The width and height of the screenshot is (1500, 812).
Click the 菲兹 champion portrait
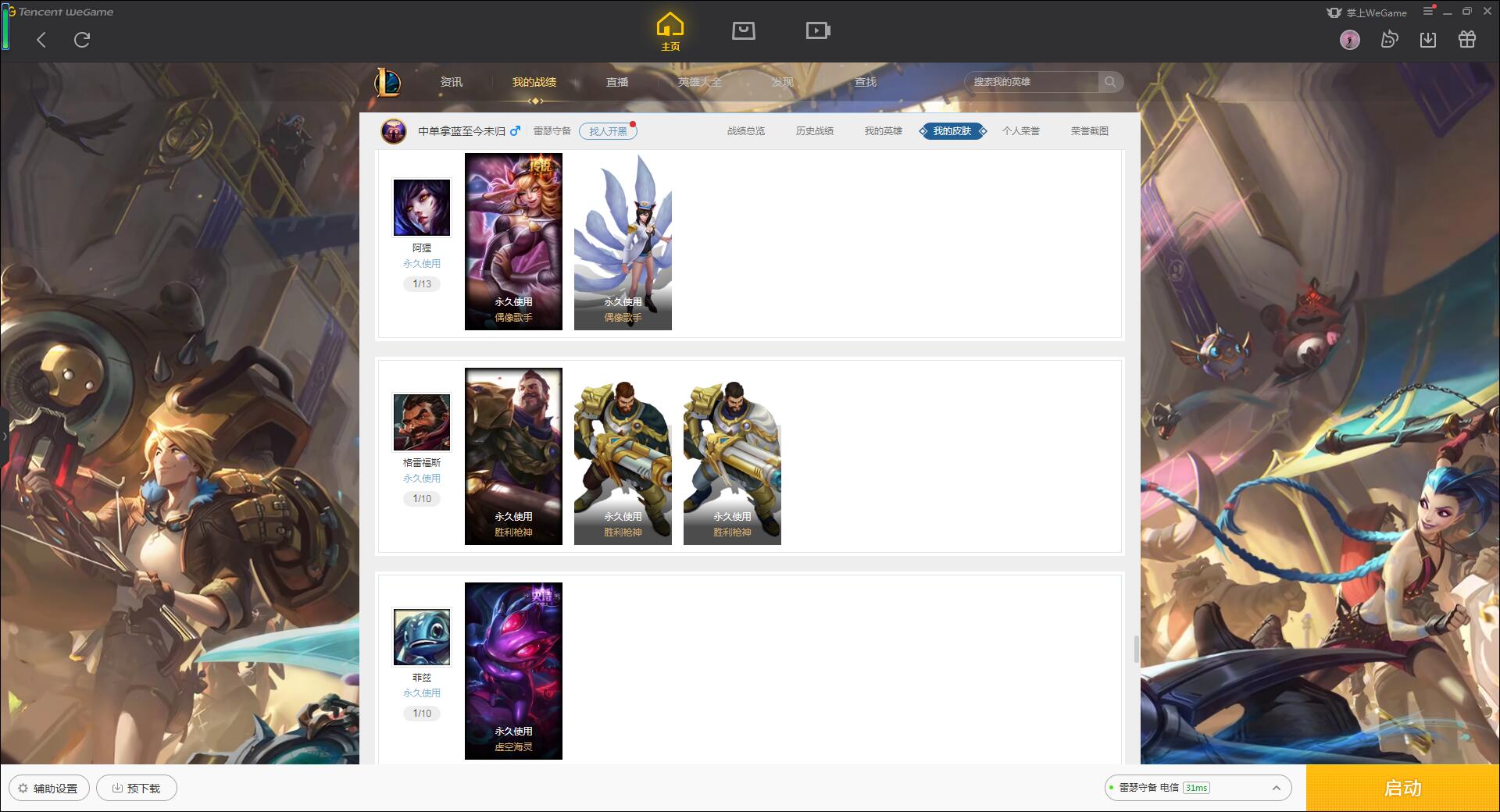point(422,637)
